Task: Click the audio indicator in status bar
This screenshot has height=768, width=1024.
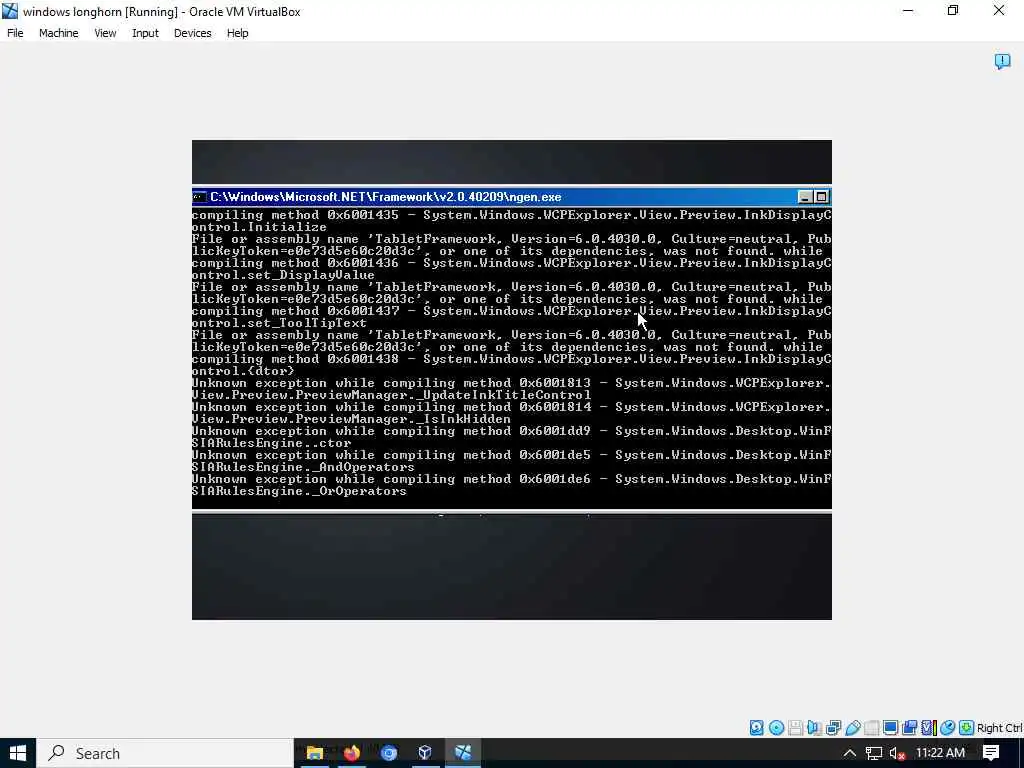Action: tap(814, 728)
